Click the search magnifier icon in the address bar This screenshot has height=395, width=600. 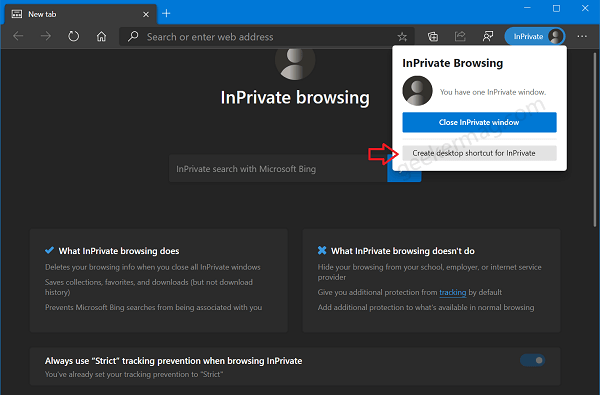pos(133,36)
